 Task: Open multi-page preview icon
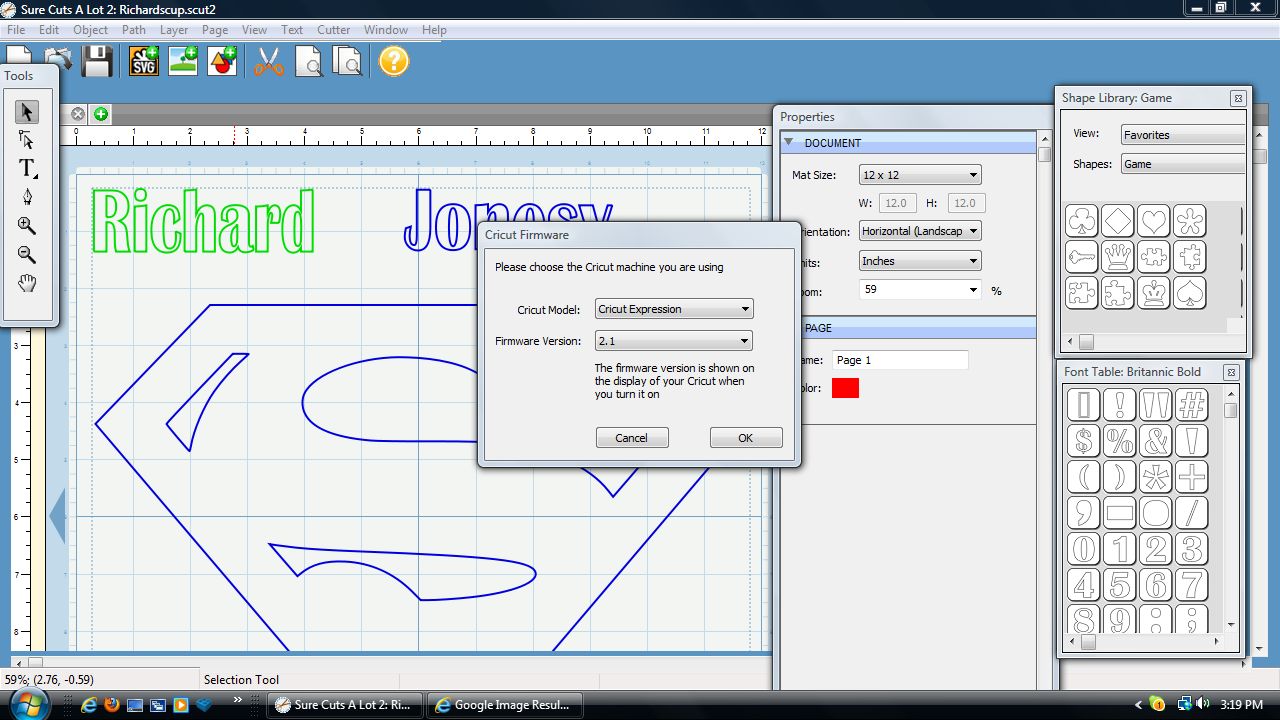point(347,61)
